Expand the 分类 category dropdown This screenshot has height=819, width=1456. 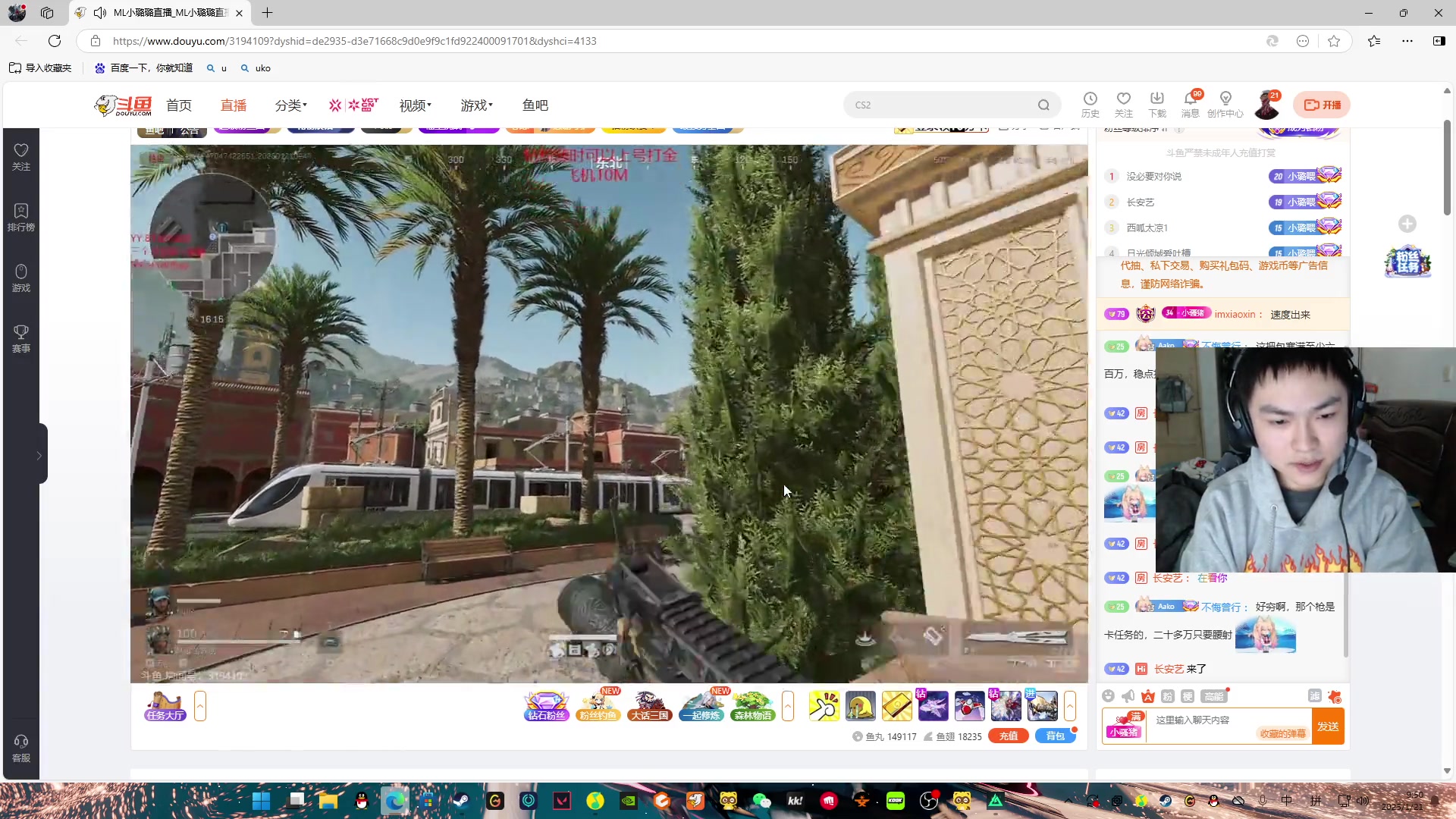pos(290,105)
